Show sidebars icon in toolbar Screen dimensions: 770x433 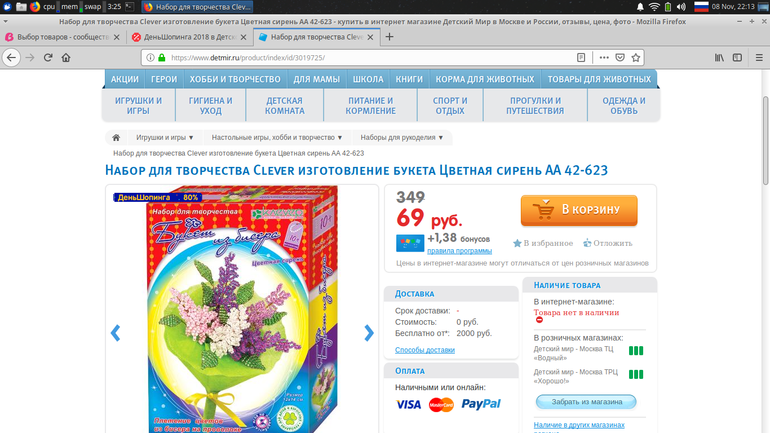coord(737,57)
